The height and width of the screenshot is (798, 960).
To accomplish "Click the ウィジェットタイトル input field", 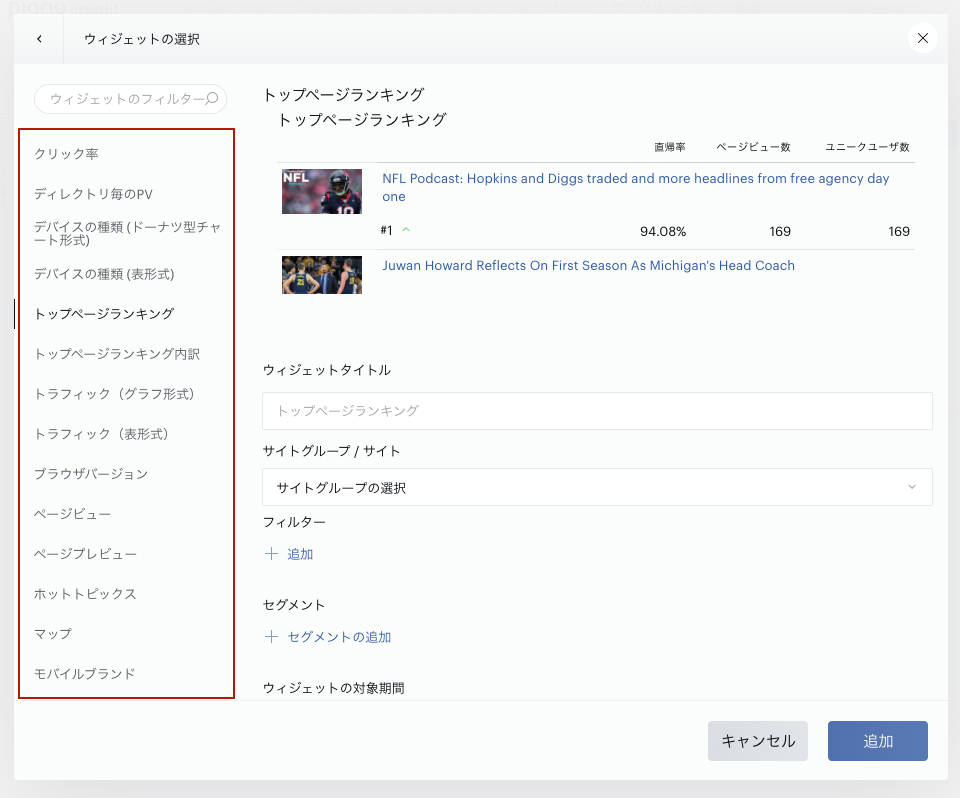I will tap(597, 411).
